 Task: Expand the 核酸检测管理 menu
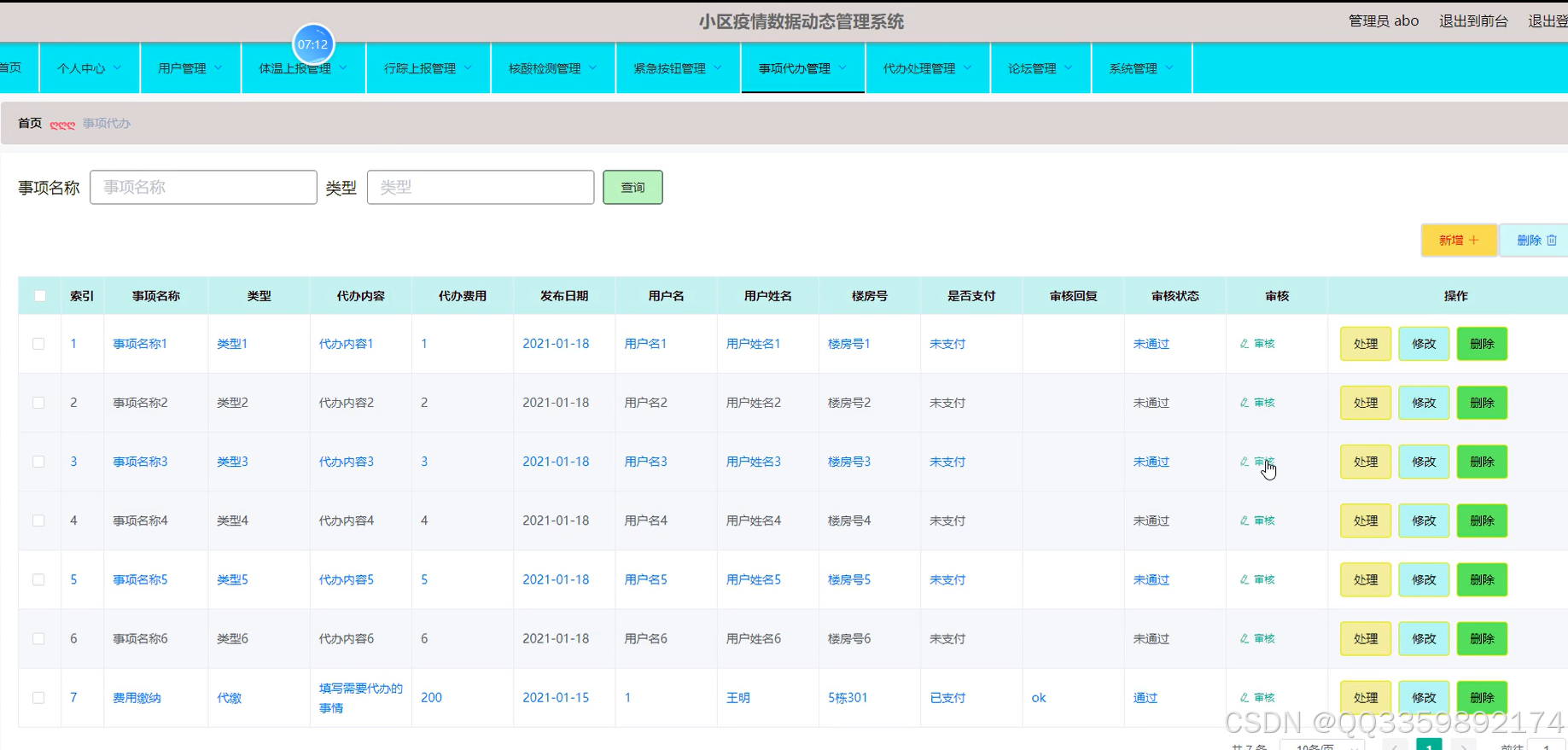pyautogui.click(x=553, y=68)
